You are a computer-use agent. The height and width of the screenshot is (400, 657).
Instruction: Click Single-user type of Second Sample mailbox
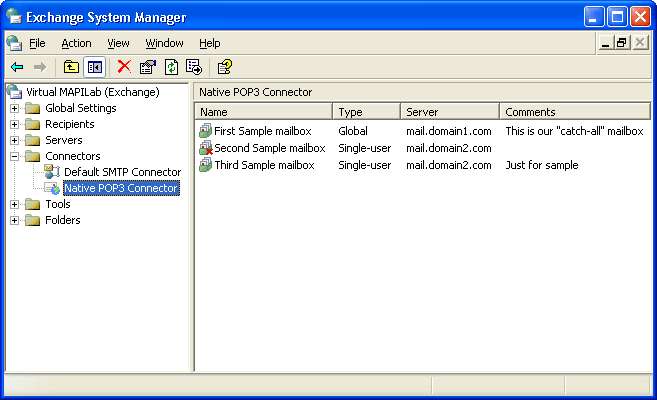coord(365,148)
